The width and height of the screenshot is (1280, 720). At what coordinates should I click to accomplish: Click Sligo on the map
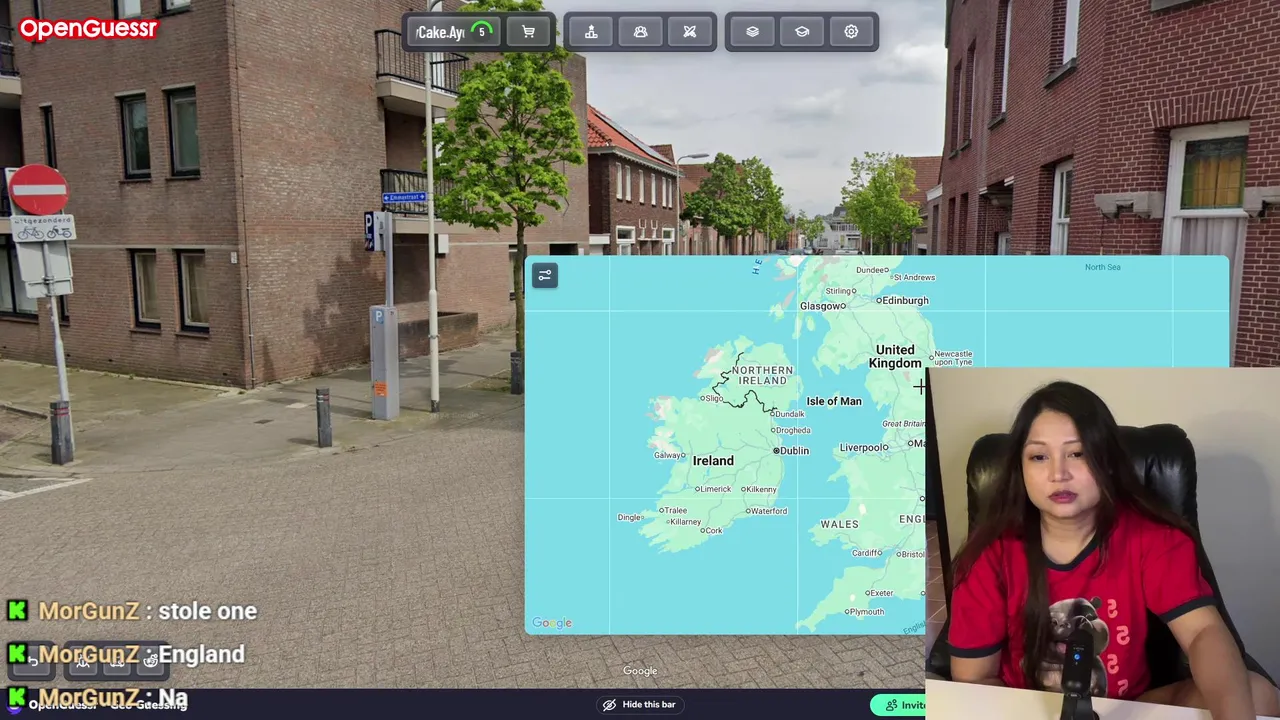tap(712, 398)
